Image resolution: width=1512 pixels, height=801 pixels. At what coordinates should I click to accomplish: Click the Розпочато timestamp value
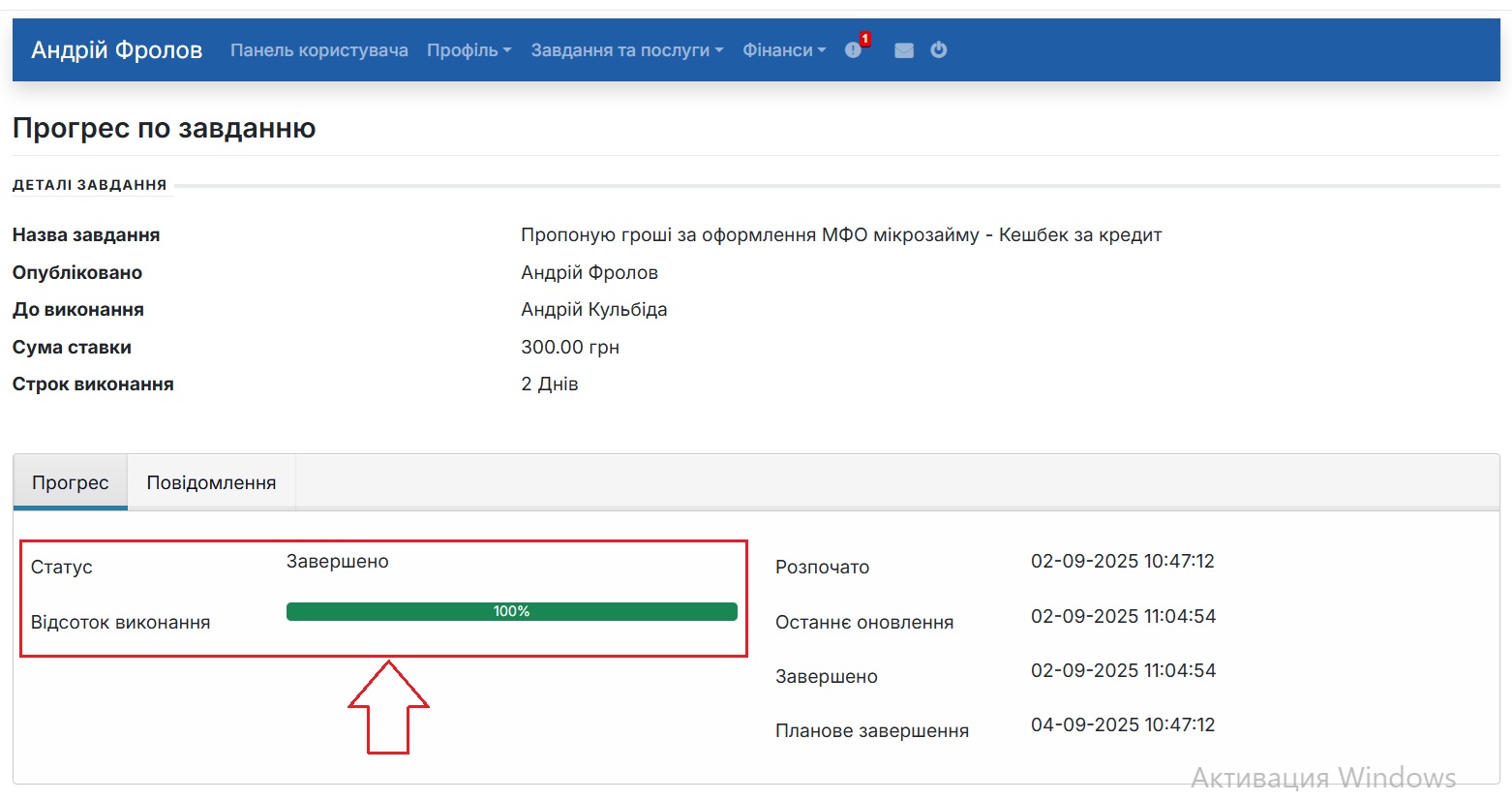click(x=1121, y=561)
